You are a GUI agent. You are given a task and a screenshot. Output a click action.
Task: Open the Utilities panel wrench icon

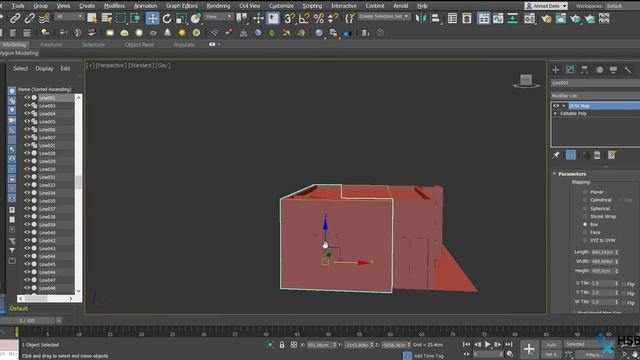click(x=628, y=70)
